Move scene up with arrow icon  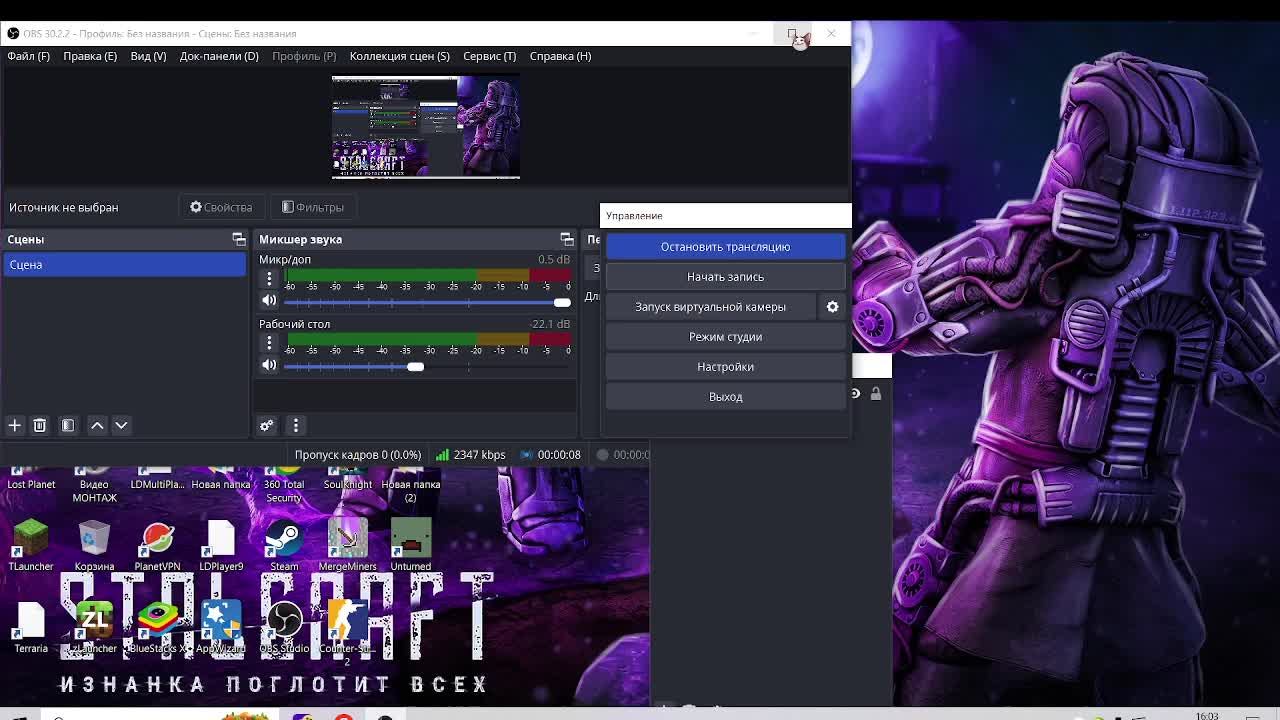[x=97, y=425]
